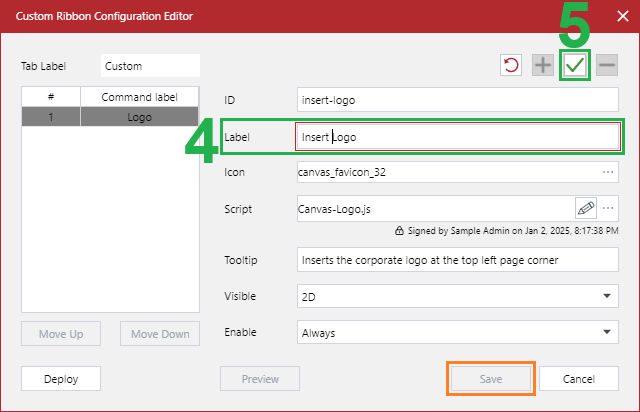Browse for icon using ellipsis next to canvas_favicon_32
This screenshot has height=412, width=640.
pos(607,172)
